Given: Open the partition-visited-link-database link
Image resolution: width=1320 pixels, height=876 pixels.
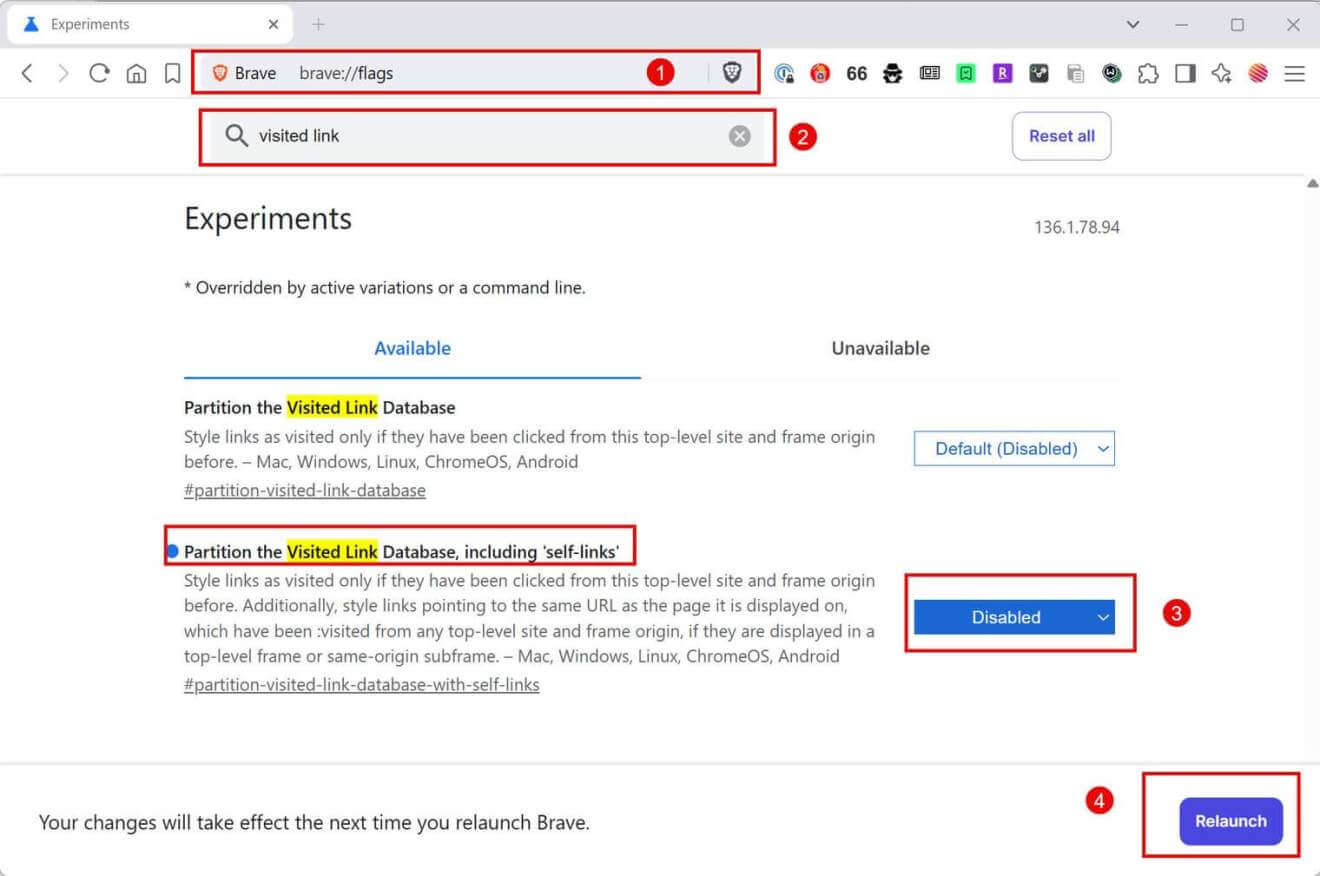Looking at the screenshot, I should tap(304, 490).
